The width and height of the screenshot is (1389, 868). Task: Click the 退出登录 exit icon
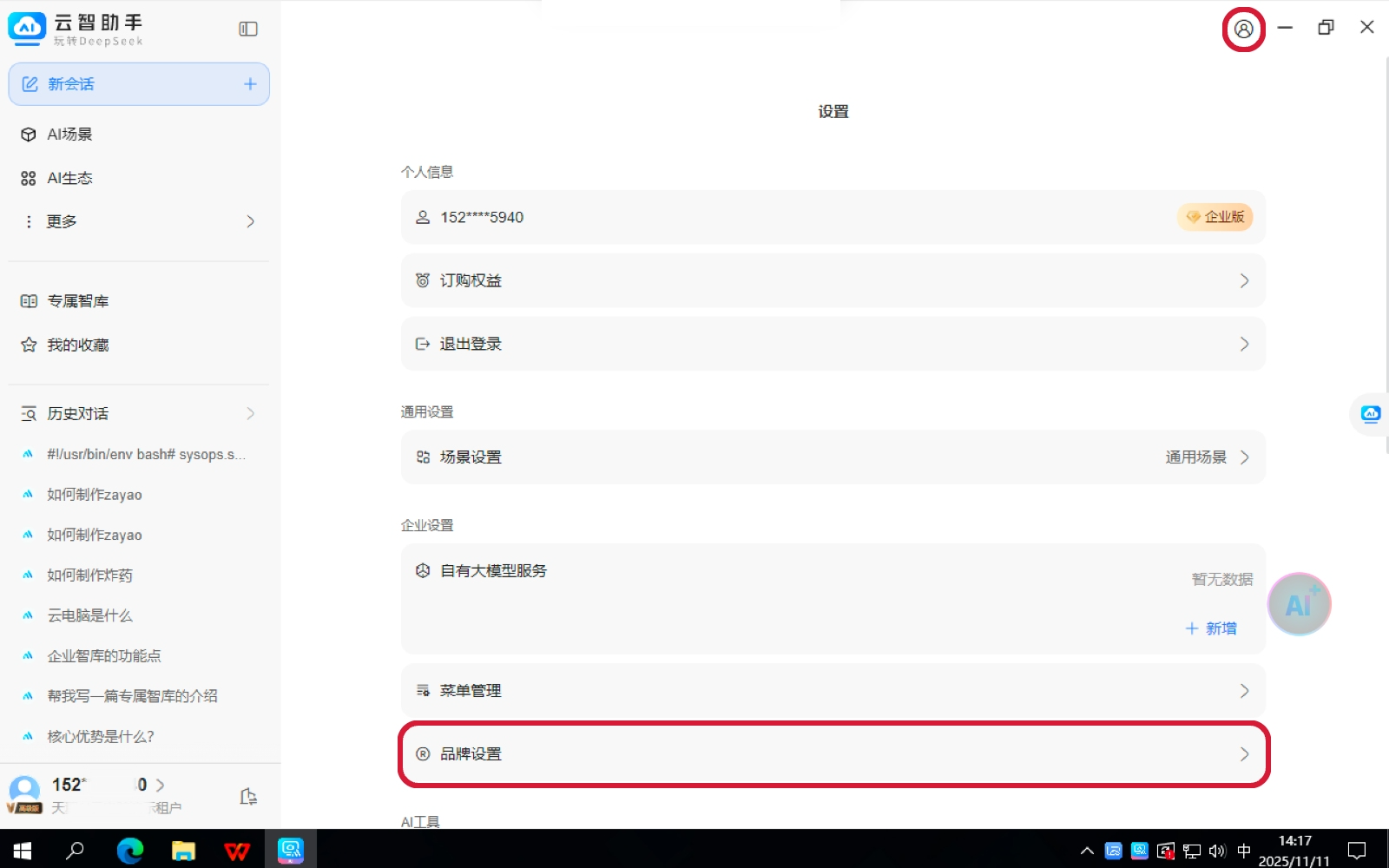click(x=423, y=344)
